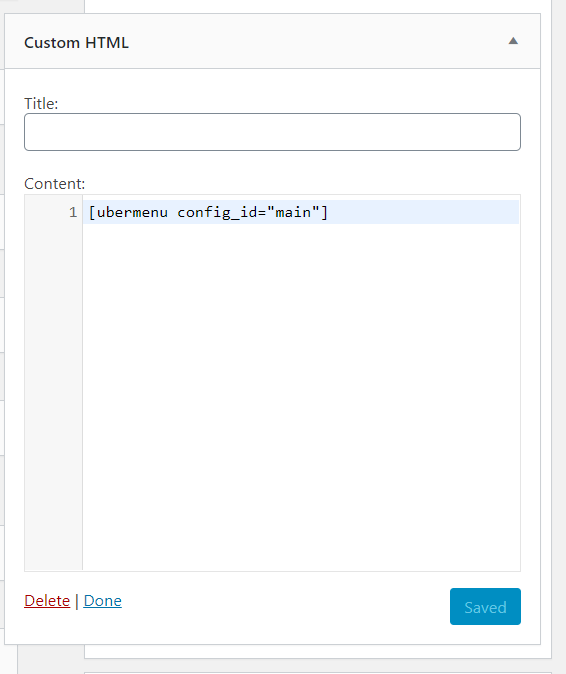Image resolution: width=566 pixels, height=674 pixels.
Task: Click the Delete widget link
Action: pyautogui.click(x=47, y=600)
